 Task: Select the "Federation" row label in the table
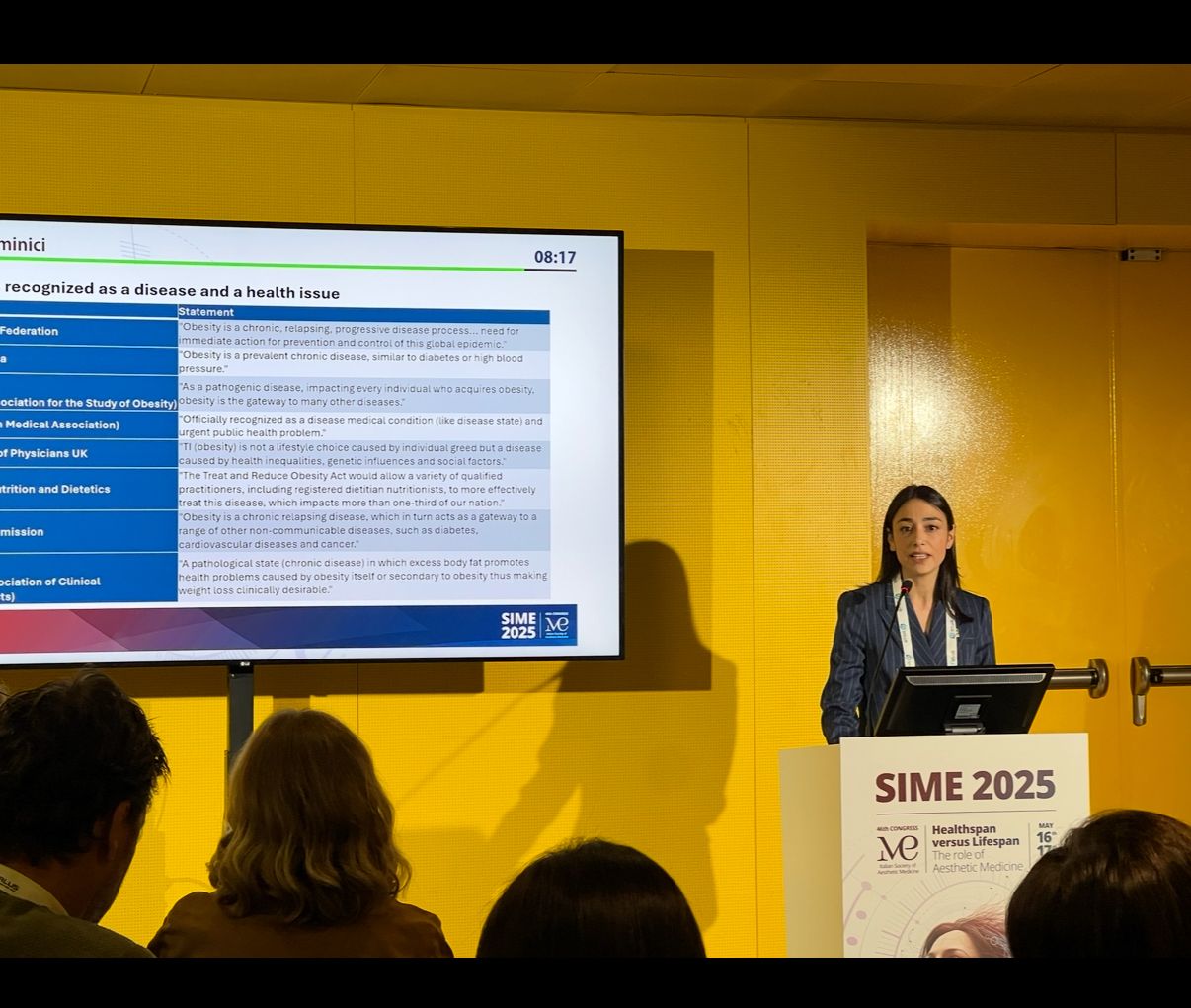(x=30, y=331)
